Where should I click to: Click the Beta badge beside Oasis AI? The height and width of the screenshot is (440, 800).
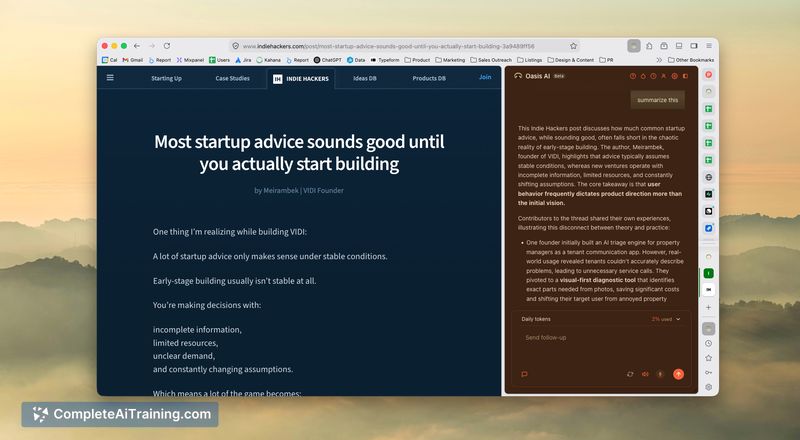tap(559, 76)
